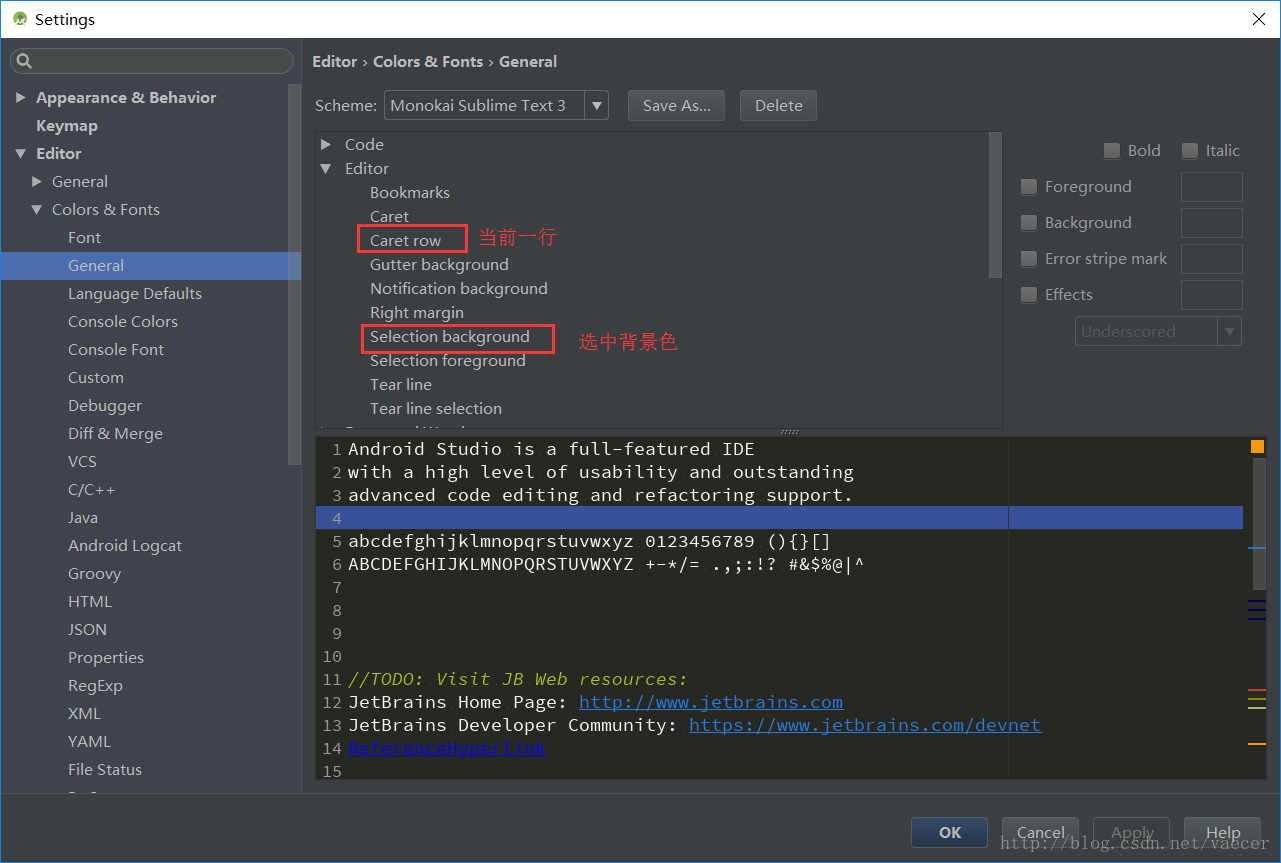Open Groovy color settings
The image size is (1281, 863).
94,573
